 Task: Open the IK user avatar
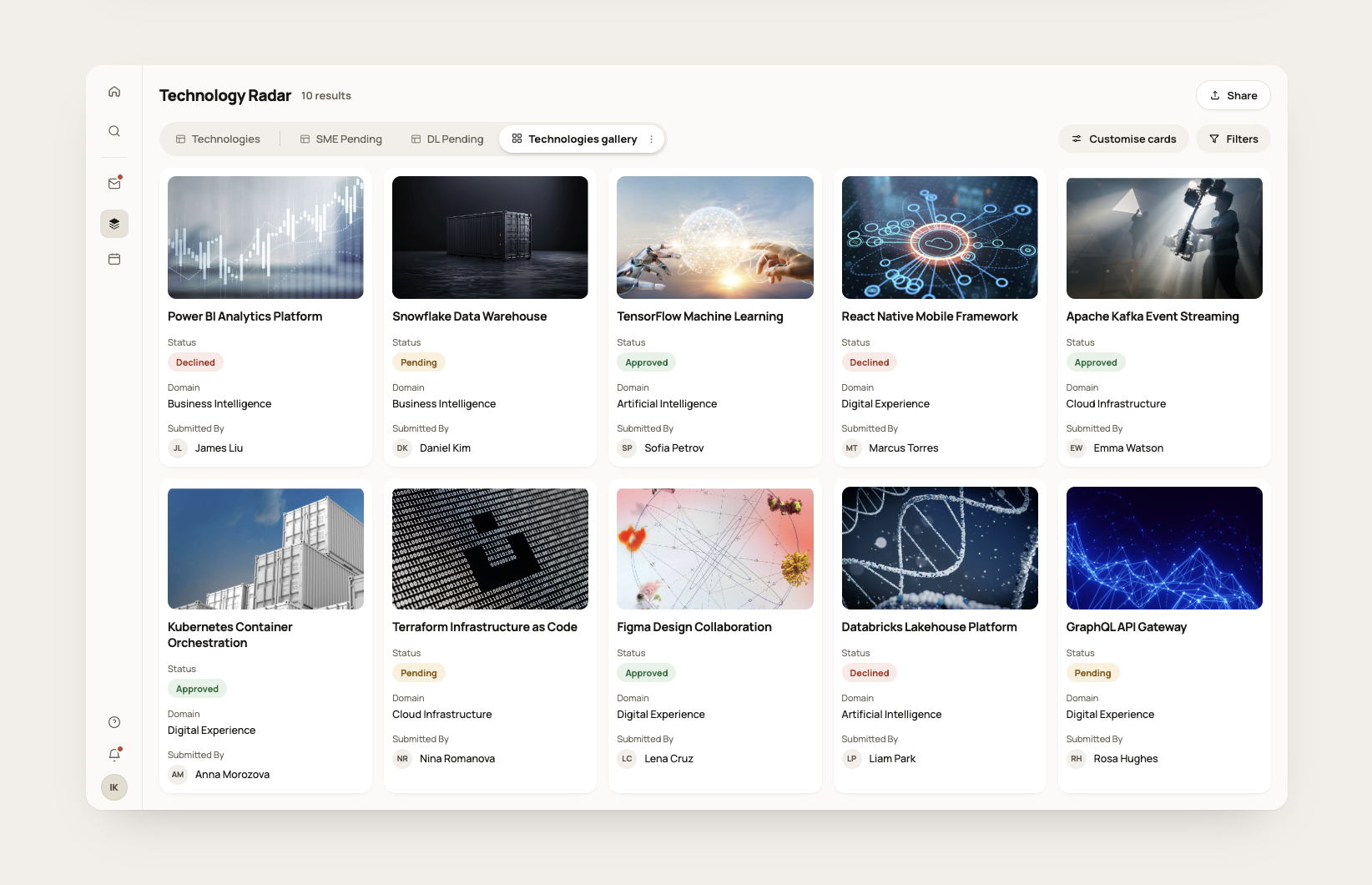click(114, 787)
